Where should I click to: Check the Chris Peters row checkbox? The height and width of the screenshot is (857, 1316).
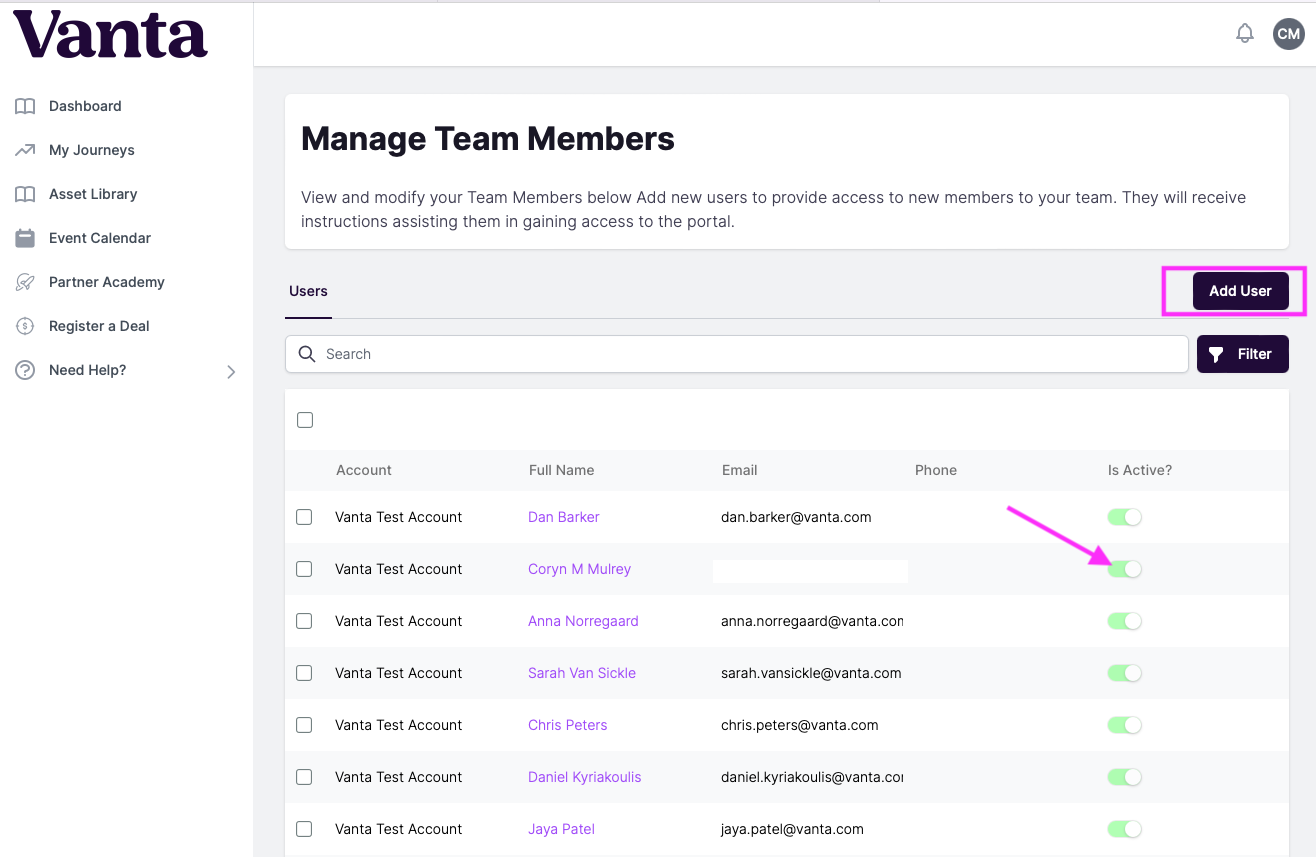click(x=304, y=725)
